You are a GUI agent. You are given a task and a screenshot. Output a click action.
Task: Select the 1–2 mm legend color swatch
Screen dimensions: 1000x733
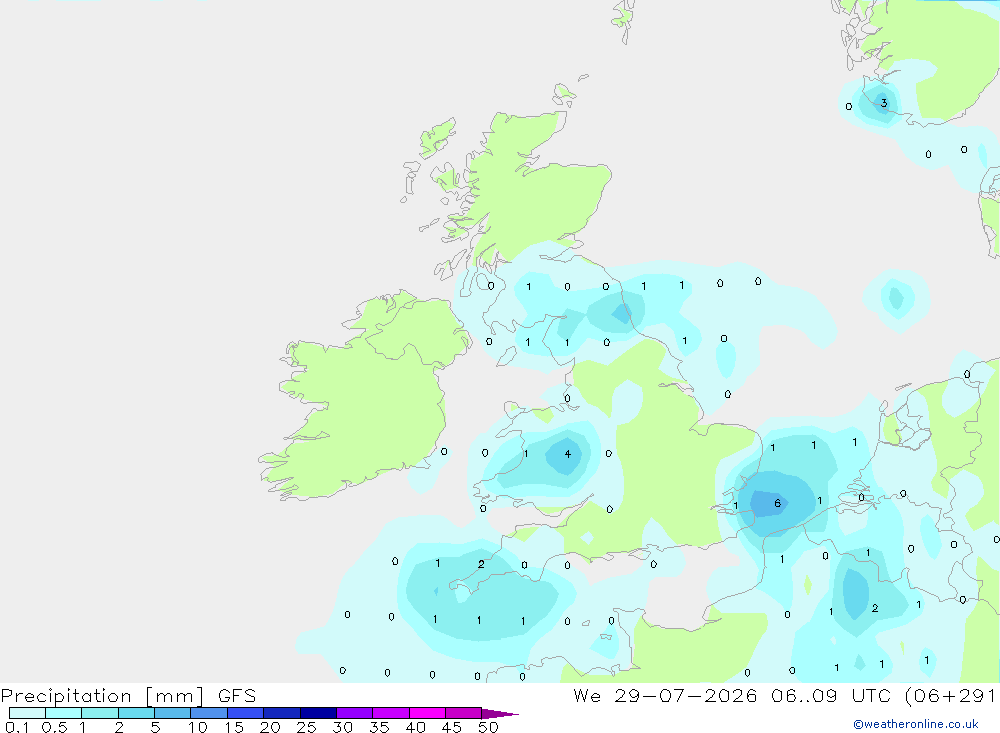pyautogui.click(x=99, y=713)
